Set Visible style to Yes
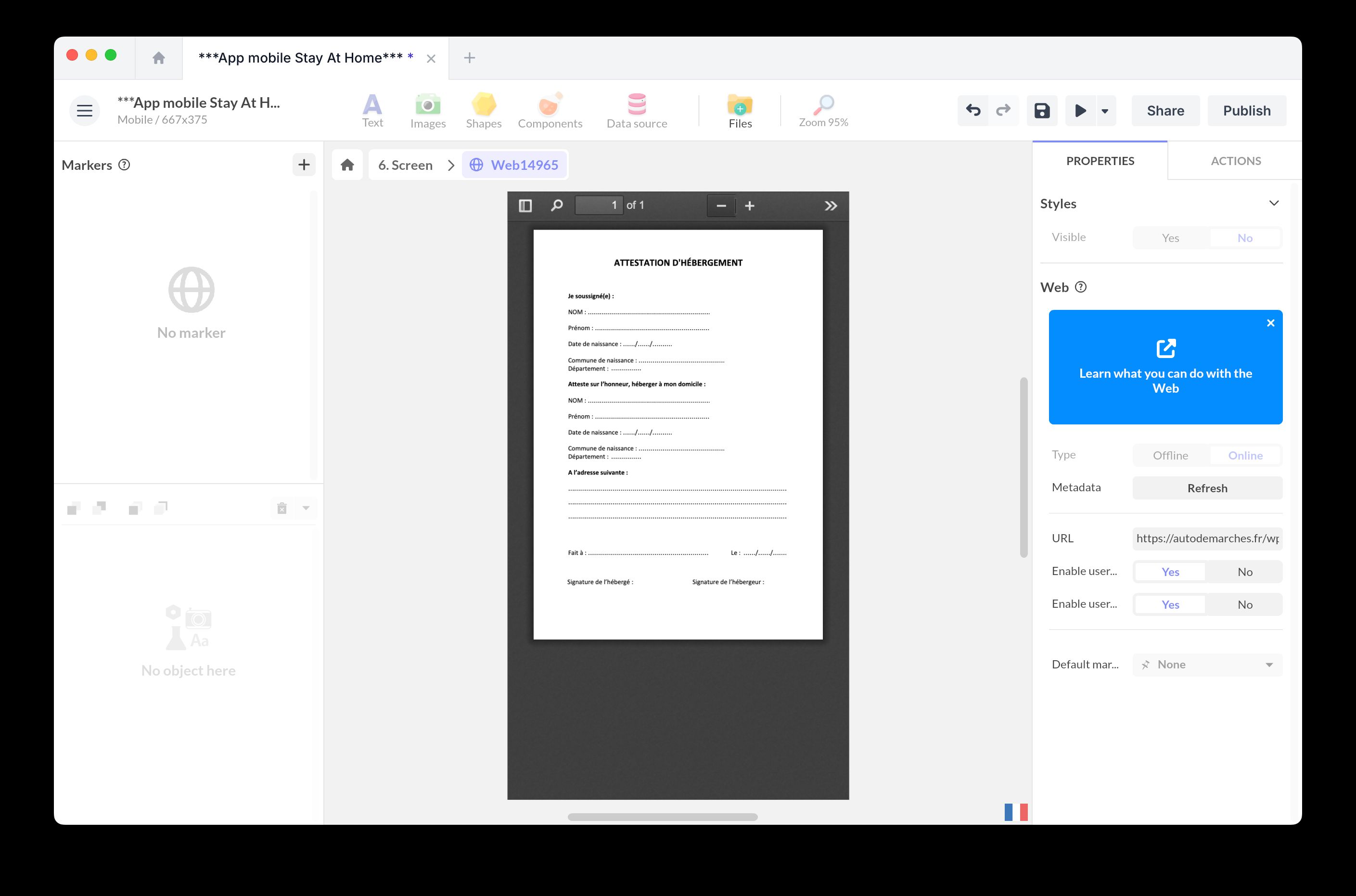Viewport: 1356px width, 896px height. pyautogui.click(x=1170, y=237)
